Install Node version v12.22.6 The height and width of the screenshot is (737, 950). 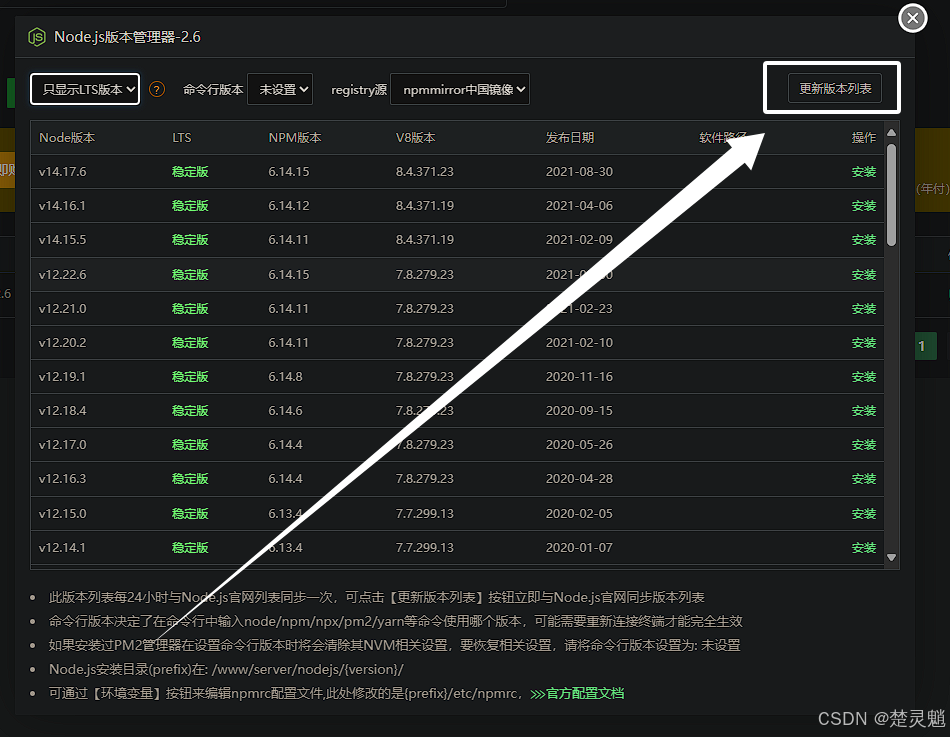pos(863,275)
